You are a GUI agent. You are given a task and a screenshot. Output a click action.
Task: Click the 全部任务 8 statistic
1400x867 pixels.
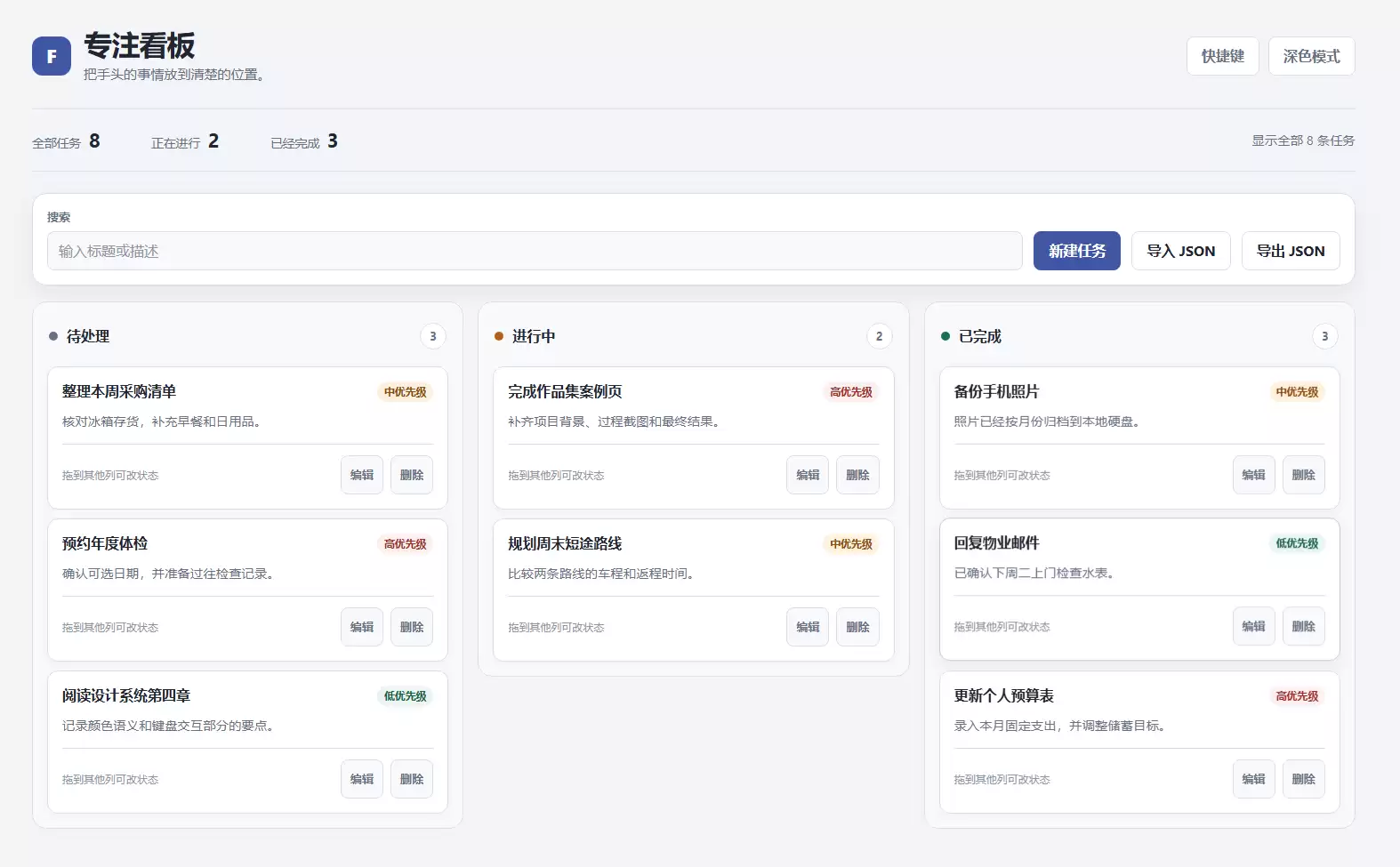click(x=66, y=141)
